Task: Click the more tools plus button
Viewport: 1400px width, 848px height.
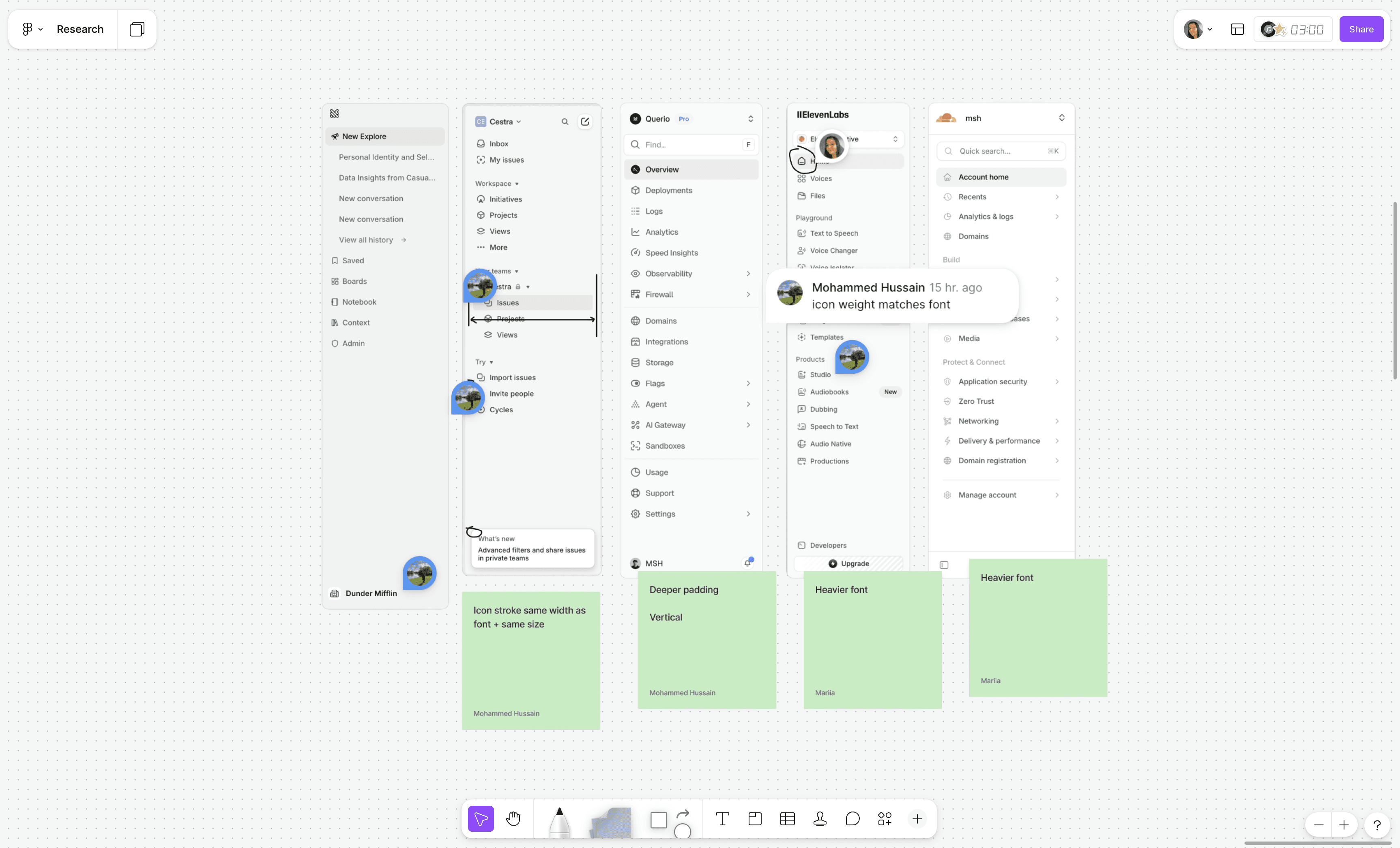Action: coord(917,818)
